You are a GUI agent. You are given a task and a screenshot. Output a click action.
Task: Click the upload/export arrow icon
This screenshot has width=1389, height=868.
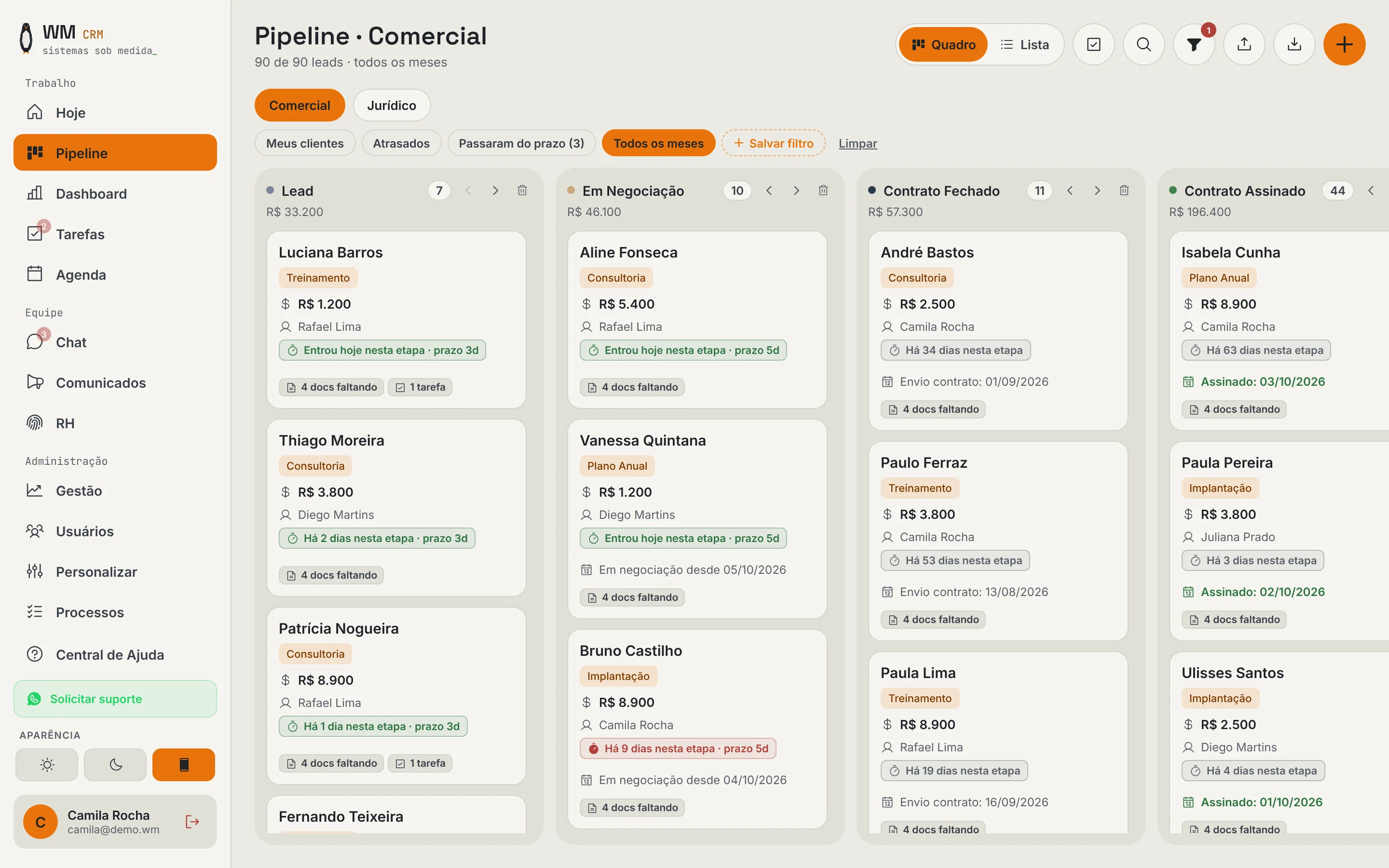[1244, 44]
